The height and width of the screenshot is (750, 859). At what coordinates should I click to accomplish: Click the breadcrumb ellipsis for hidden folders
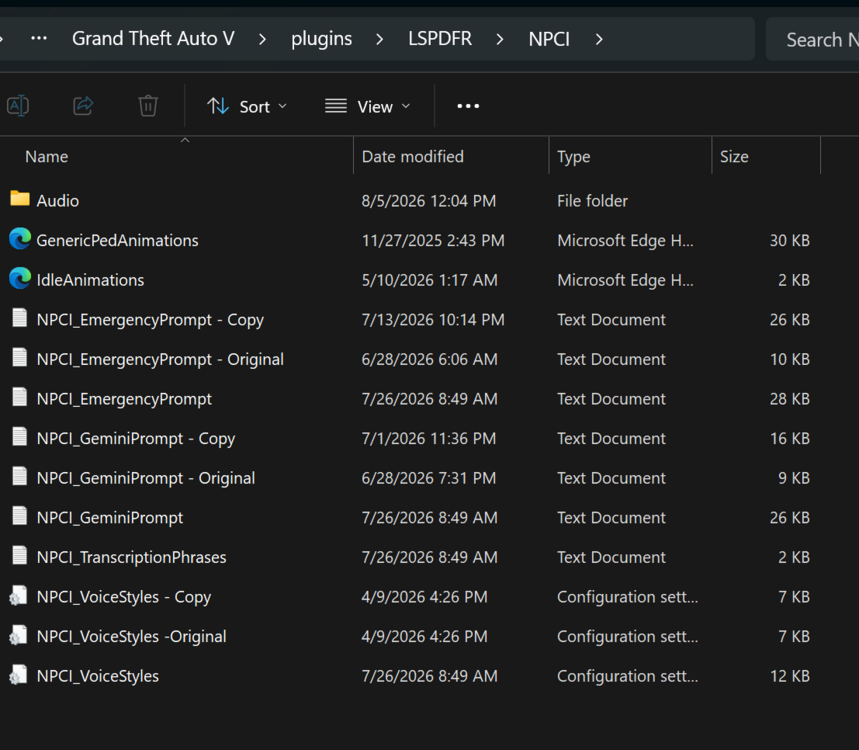(x=39, y=38)
